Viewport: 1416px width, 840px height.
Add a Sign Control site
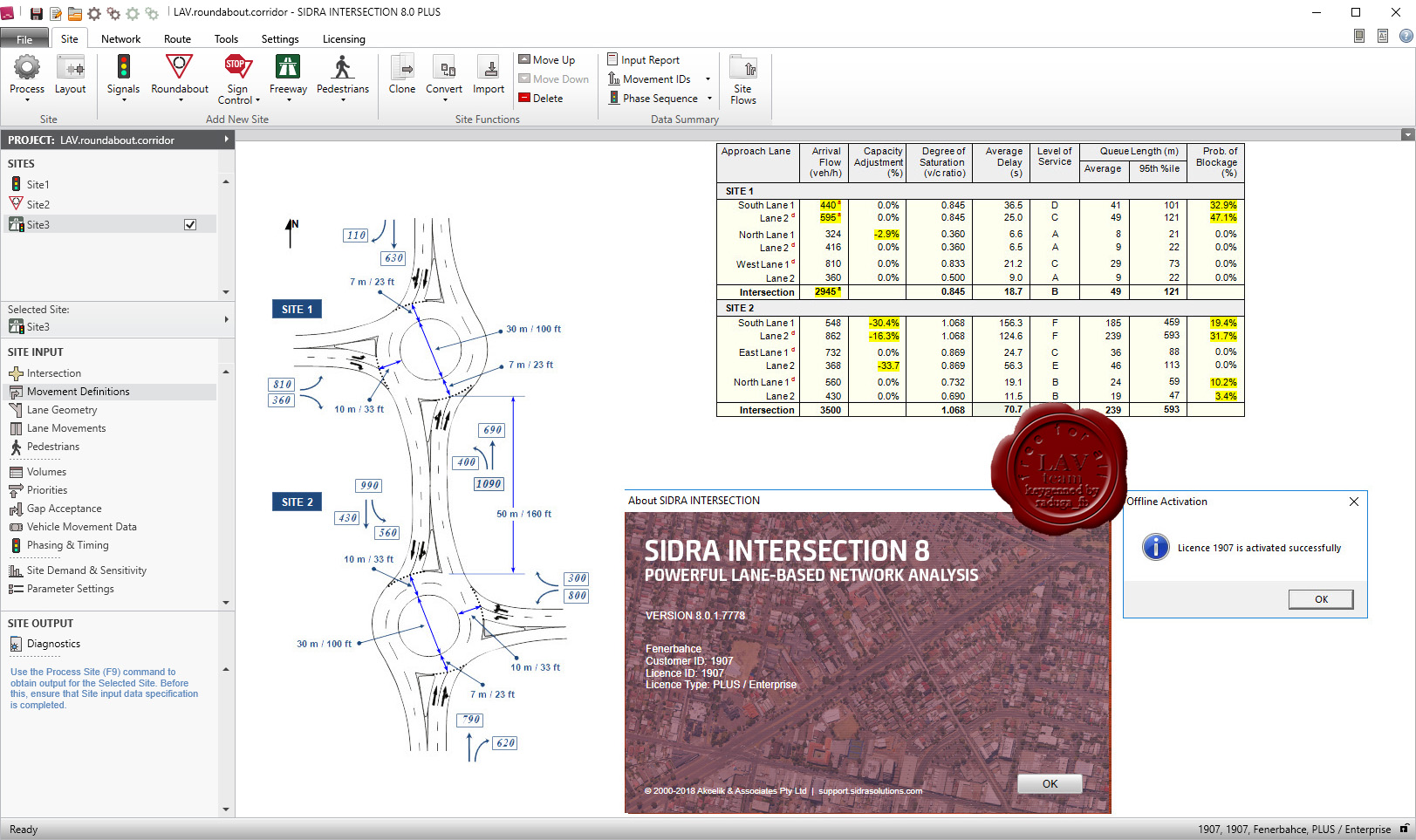237,79
